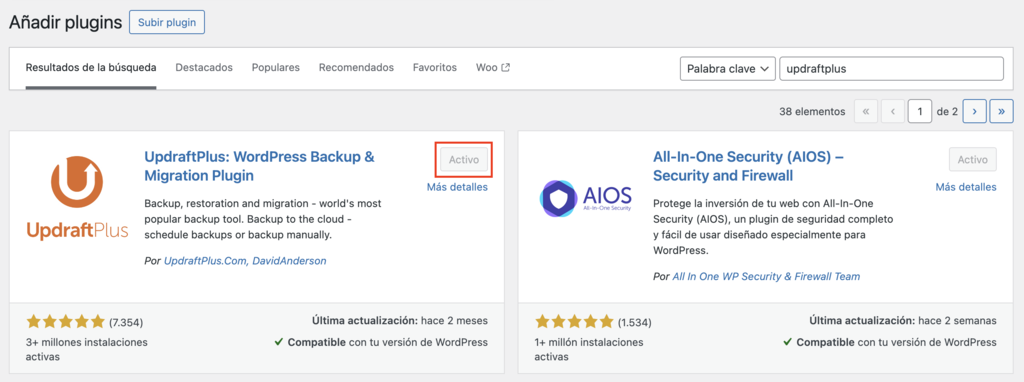Open the Recomendados tab

click(x=356, y=67)
